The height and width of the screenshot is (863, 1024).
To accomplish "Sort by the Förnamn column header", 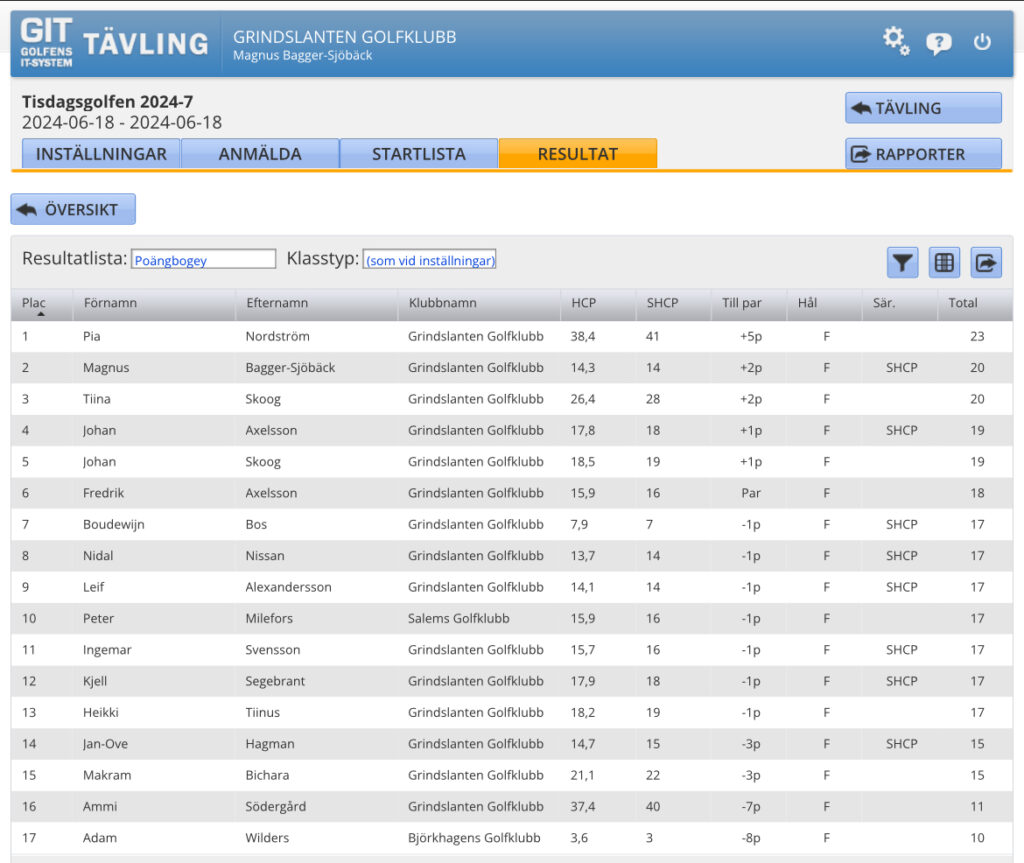I will pyautogui.click(x=153, y=304).
